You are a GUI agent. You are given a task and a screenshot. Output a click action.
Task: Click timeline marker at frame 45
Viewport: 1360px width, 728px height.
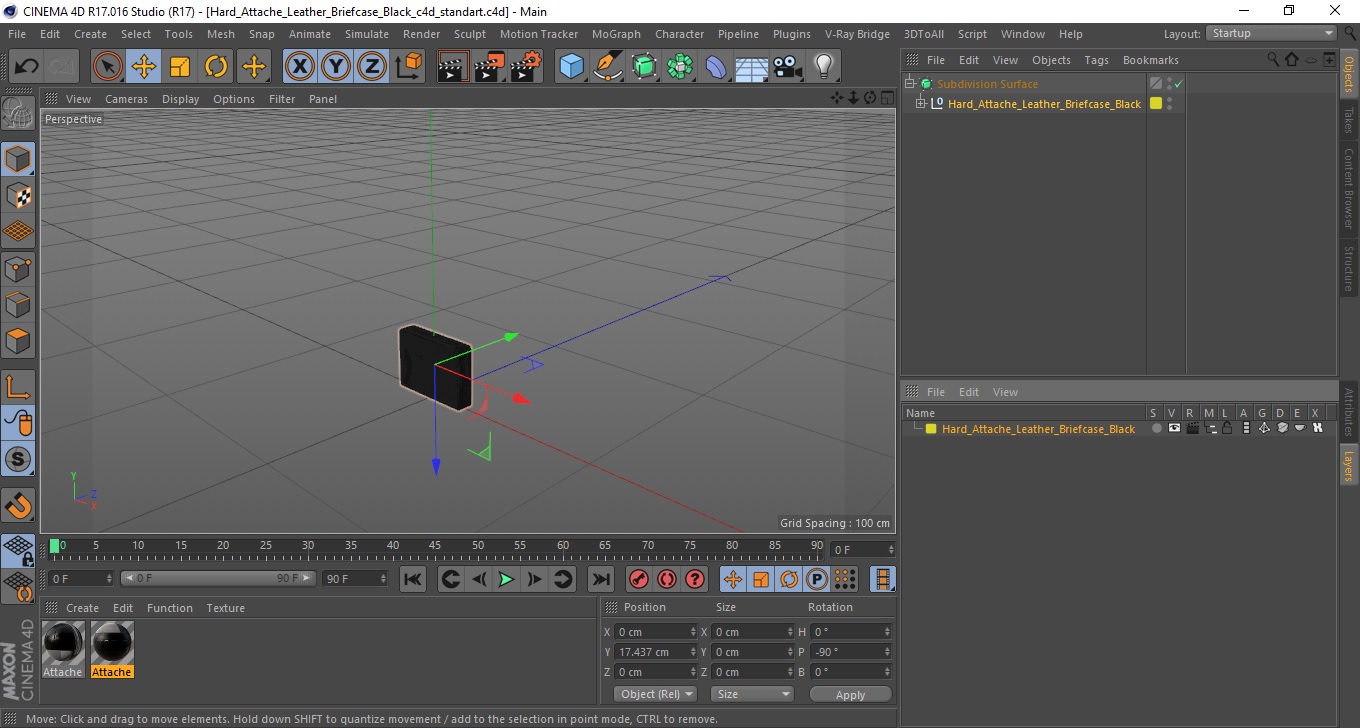(x=435, y=546)
